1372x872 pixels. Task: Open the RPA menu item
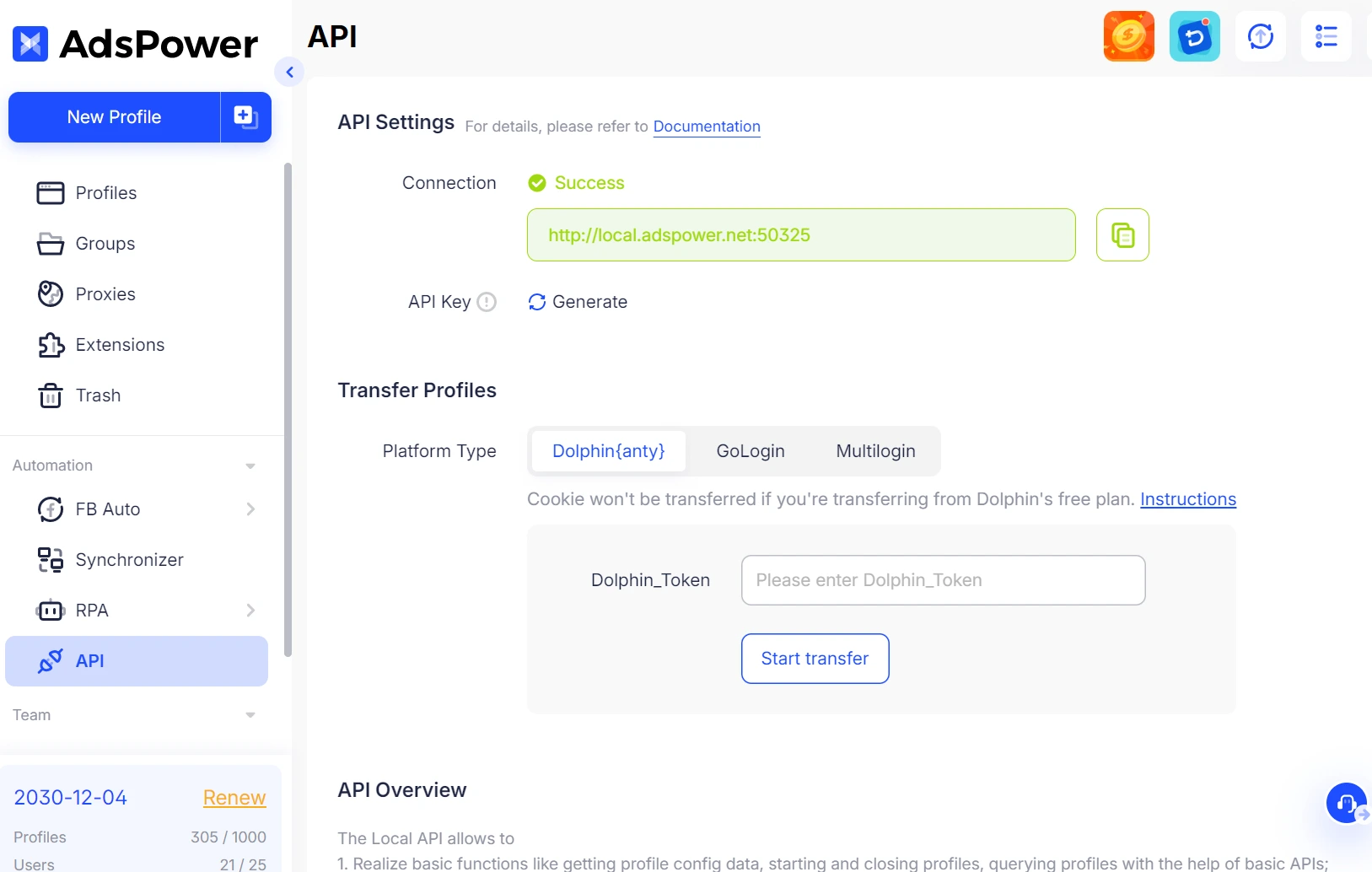point(92,611)
